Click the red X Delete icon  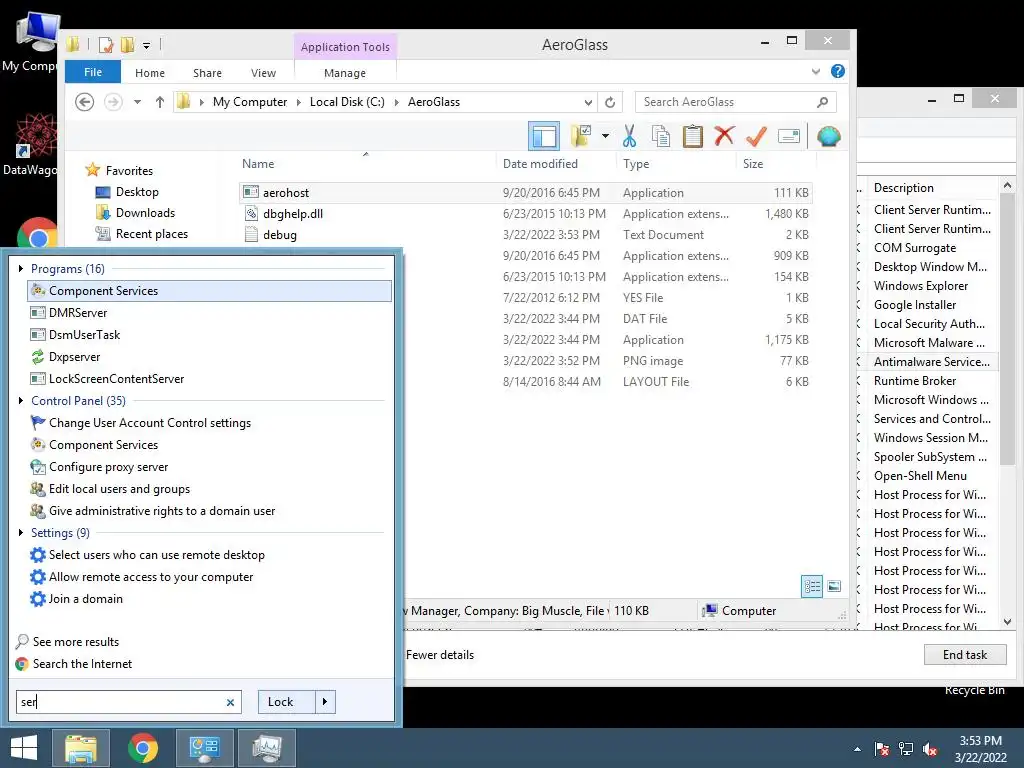[x=724, y=136]
